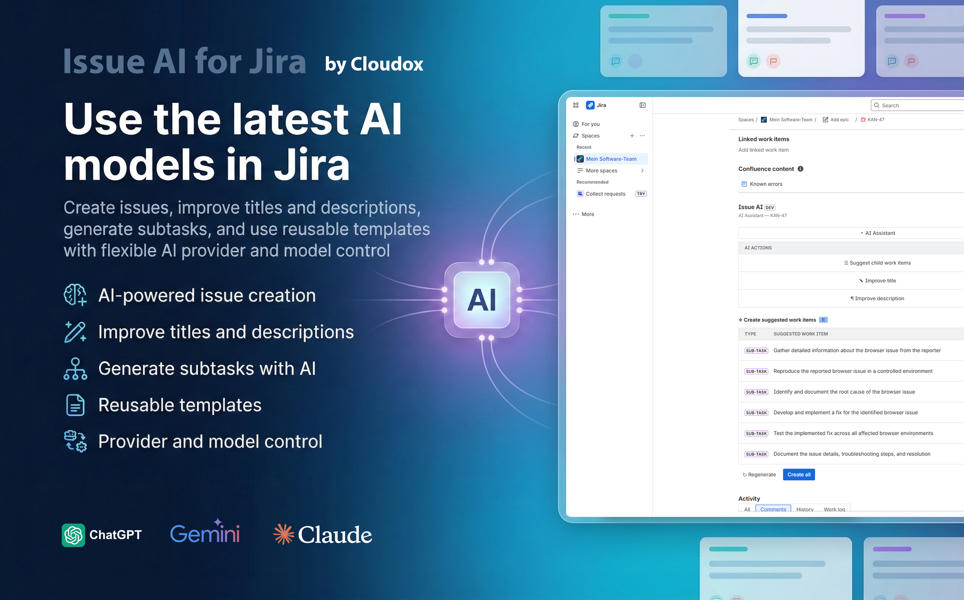Add a space with the plus icon
Image resolution: width=964 pixels, height=600 pixels.
[632, 135]
